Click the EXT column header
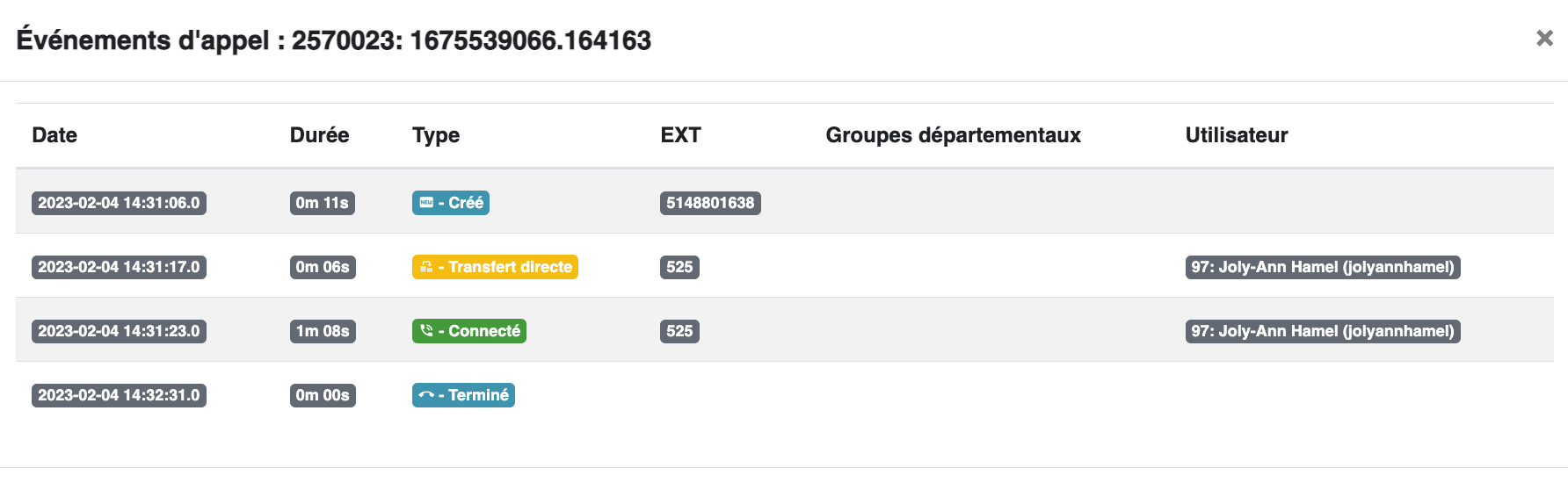The height and width of the screenshot is (490, 1568). (680, 135)
